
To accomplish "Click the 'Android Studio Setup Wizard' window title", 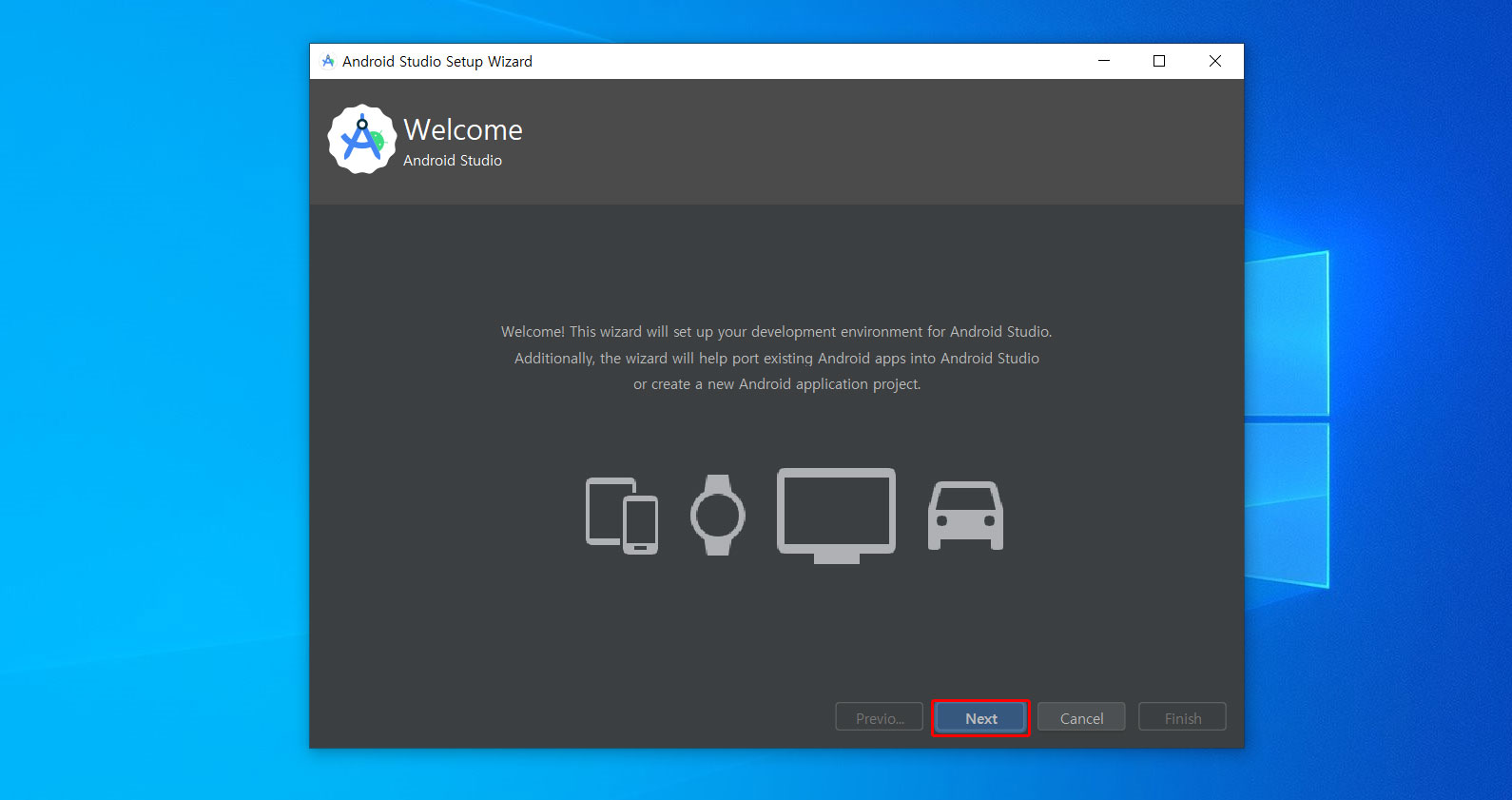I will (437, 61).
